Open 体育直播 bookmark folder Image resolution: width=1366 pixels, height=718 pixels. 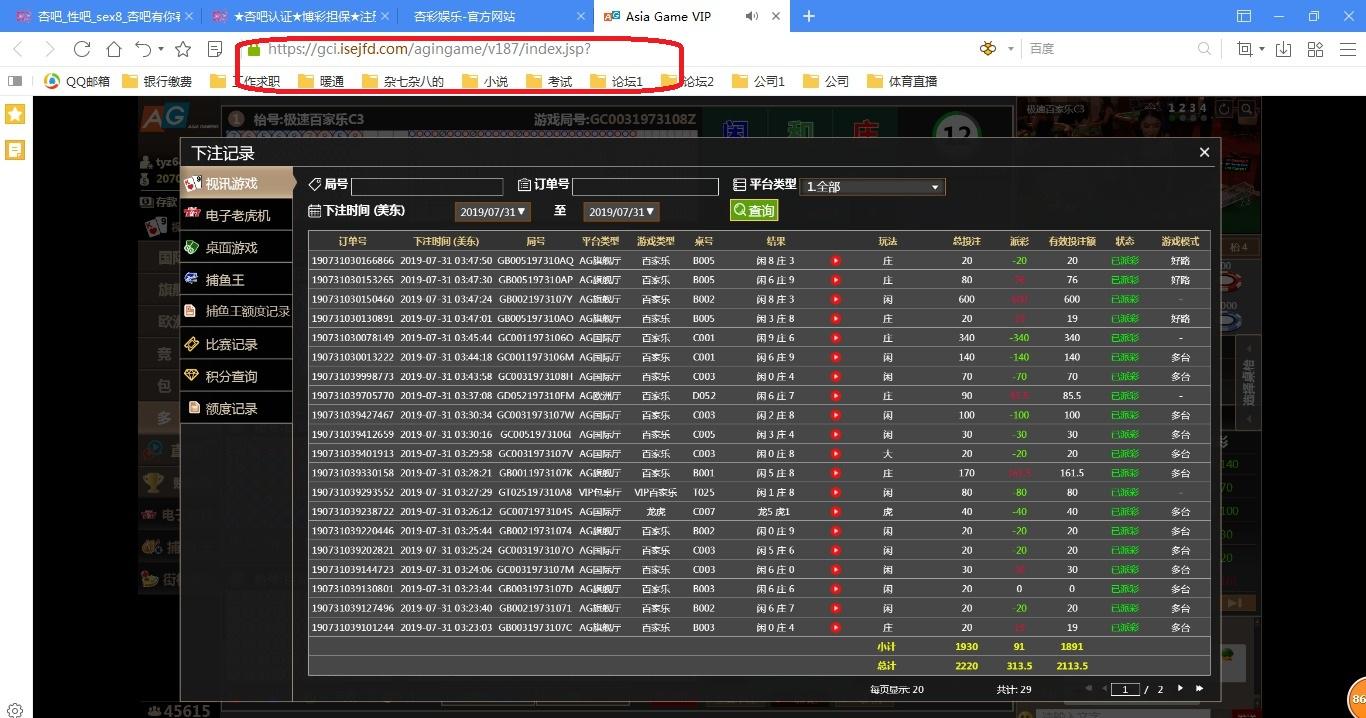902,81
